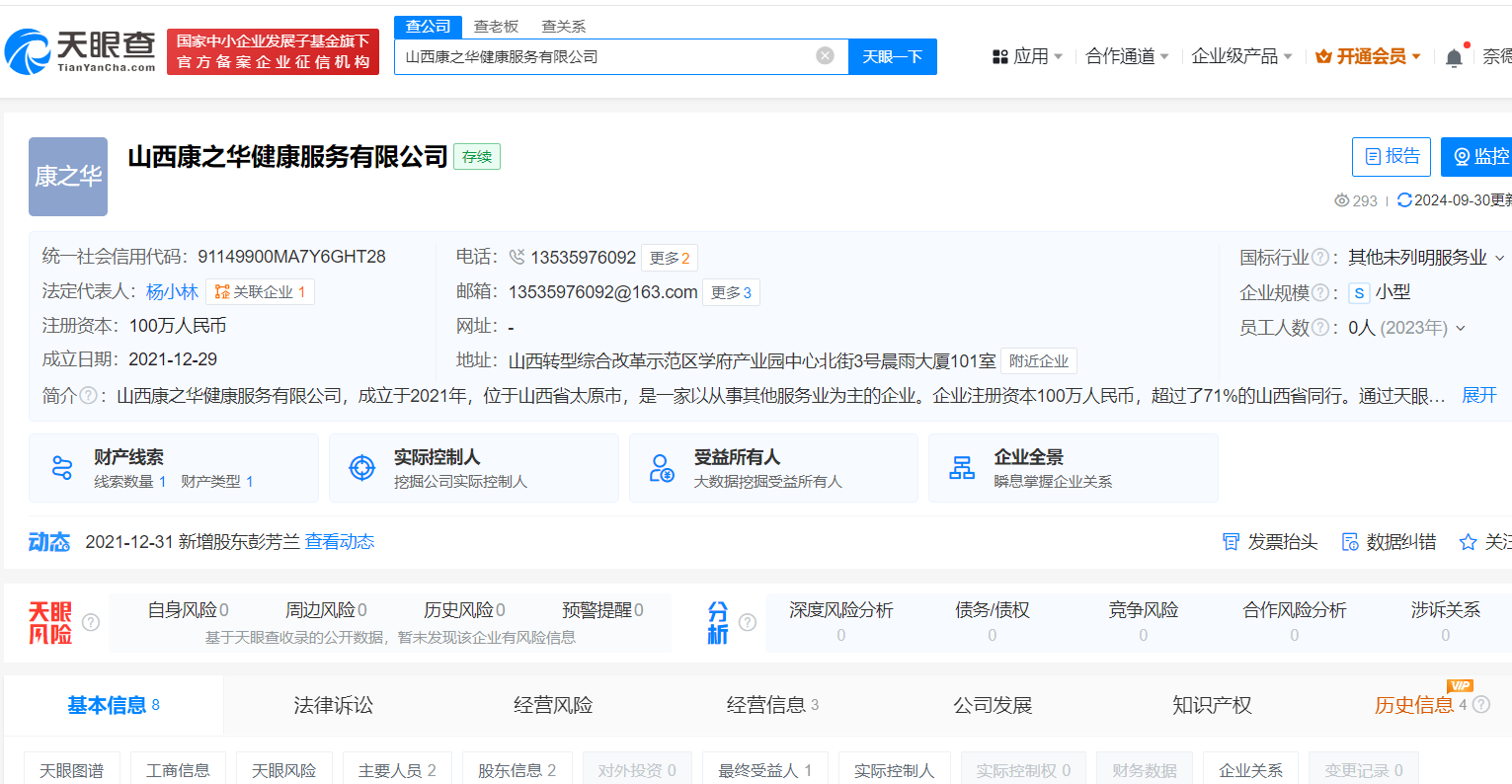The image size is (1512, 784).
Task: Expand the emails with 更多 3
Action: coord(731,293)
